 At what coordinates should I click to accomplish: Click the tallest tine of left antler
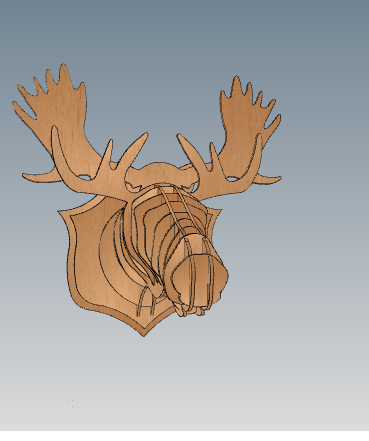click(x=65, y=77)
